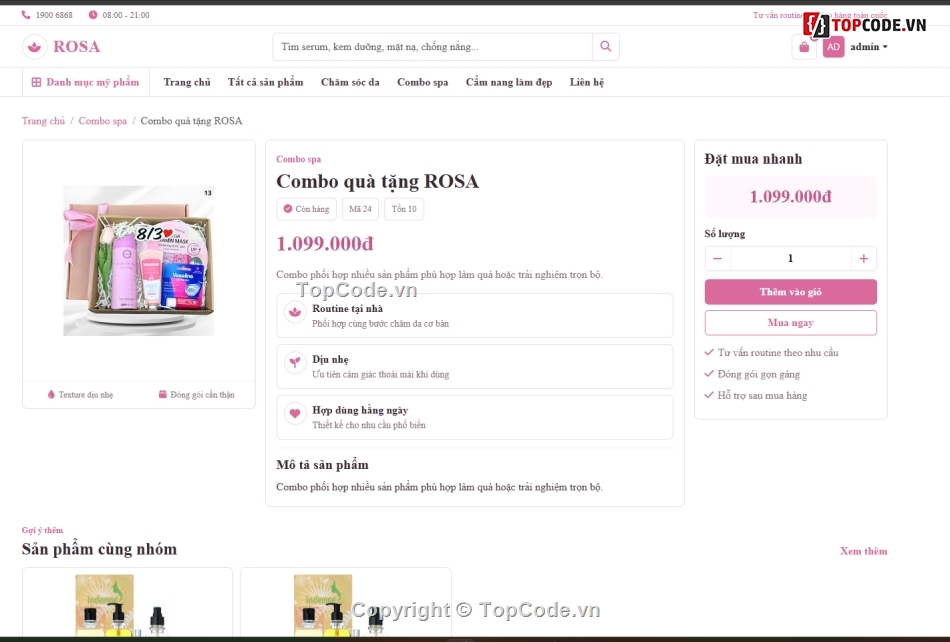Viewport: 950px width, 642px height.
Task: Open Cẩm nang làm đẹp menu item
Action: [509, 82]
